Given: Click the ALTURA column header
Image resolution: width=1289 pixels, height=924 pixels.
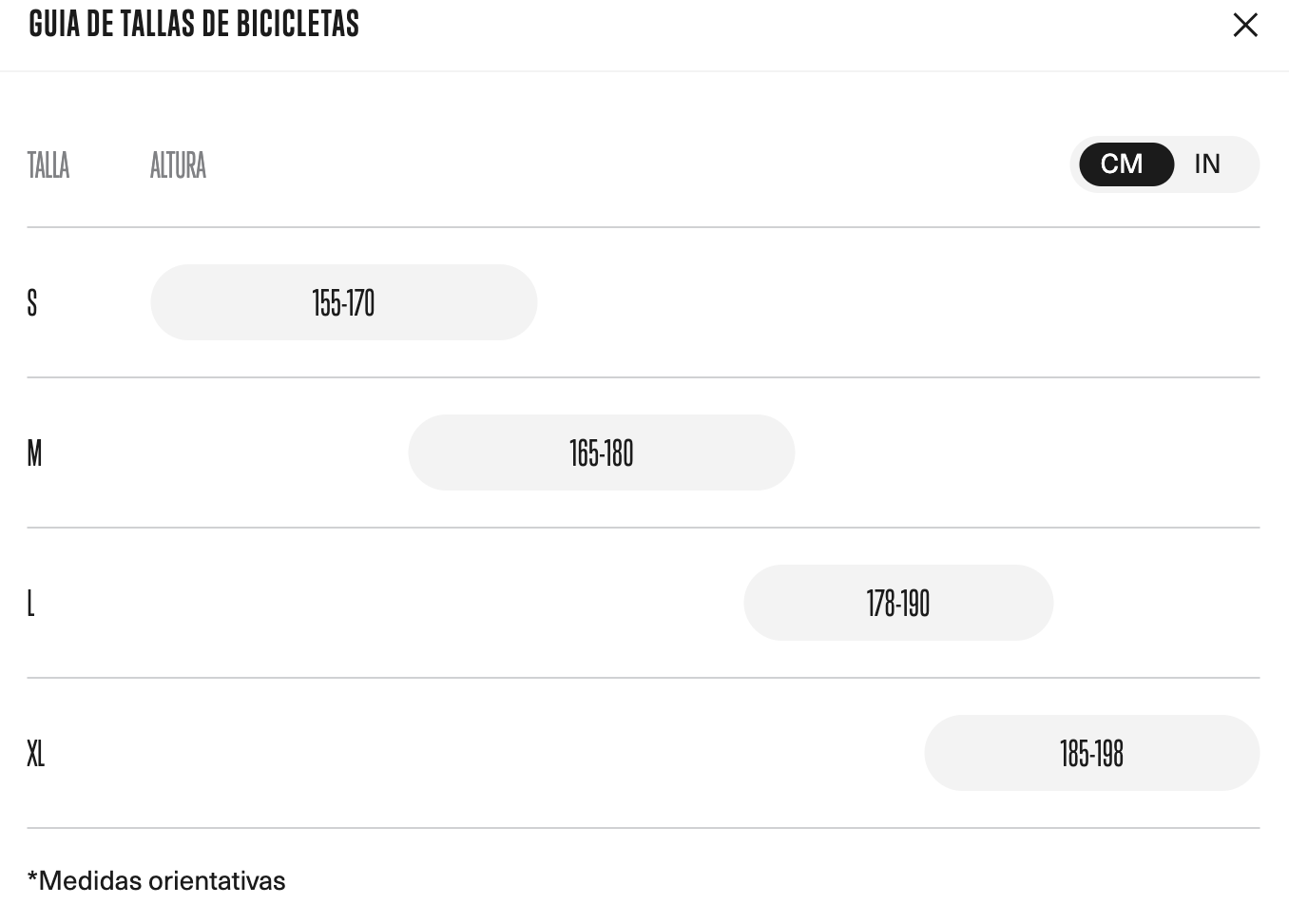Looking at the screenshot, I should coord(178,164).
